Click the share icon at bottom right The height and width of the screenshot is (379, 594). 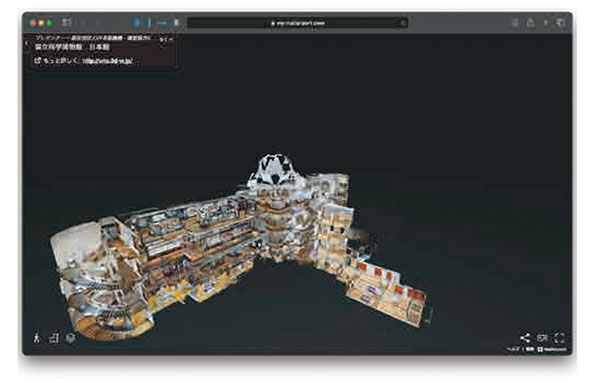pyautogui.click(x=525, y=338)
